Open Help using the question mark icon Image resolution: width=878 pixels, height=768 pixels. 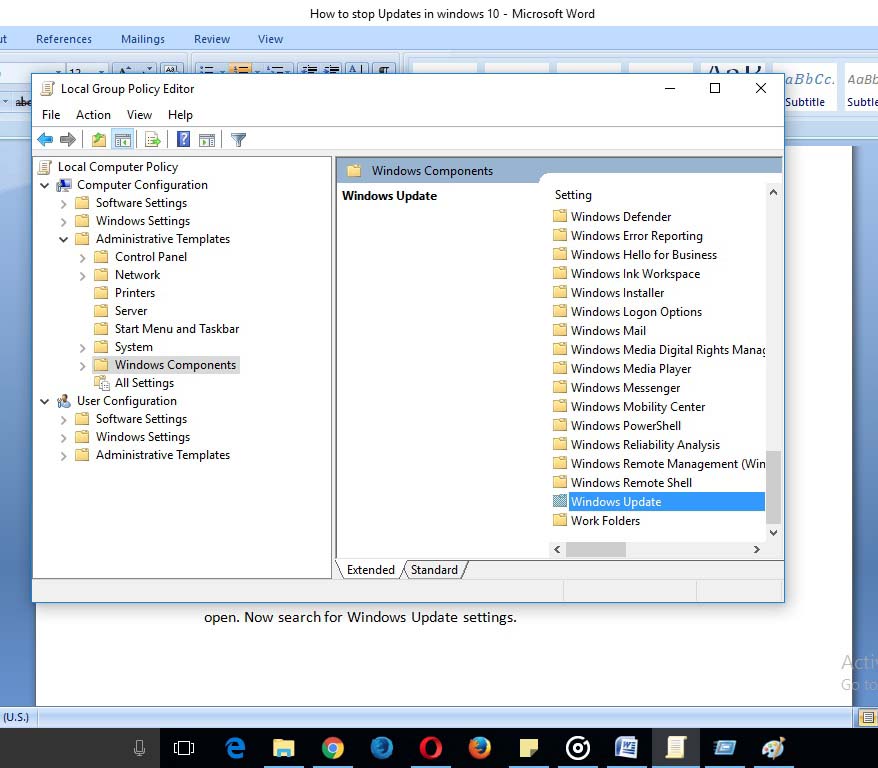pyautogui.click(x=183, y=139)
